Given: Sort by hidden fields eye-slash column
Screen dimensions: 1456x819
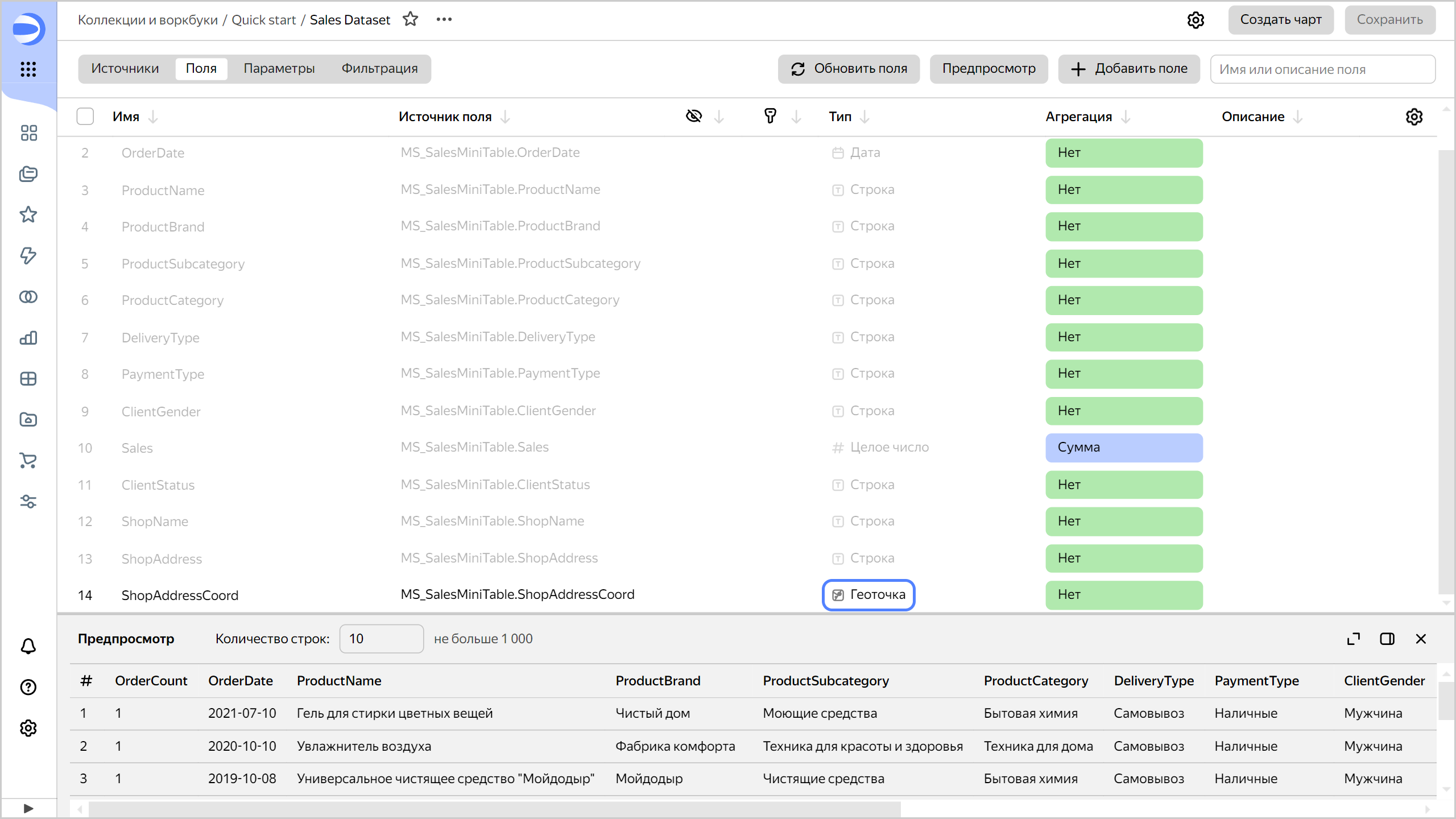Looking at the screenshot, I should point(694,117).
